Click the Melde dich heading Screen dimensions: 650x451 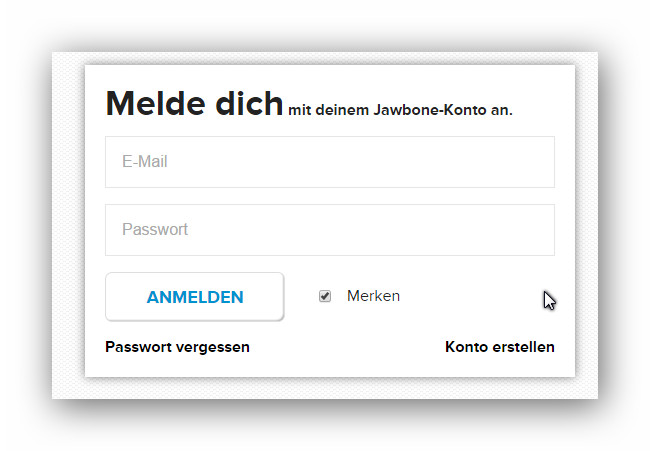pos(194,104)
